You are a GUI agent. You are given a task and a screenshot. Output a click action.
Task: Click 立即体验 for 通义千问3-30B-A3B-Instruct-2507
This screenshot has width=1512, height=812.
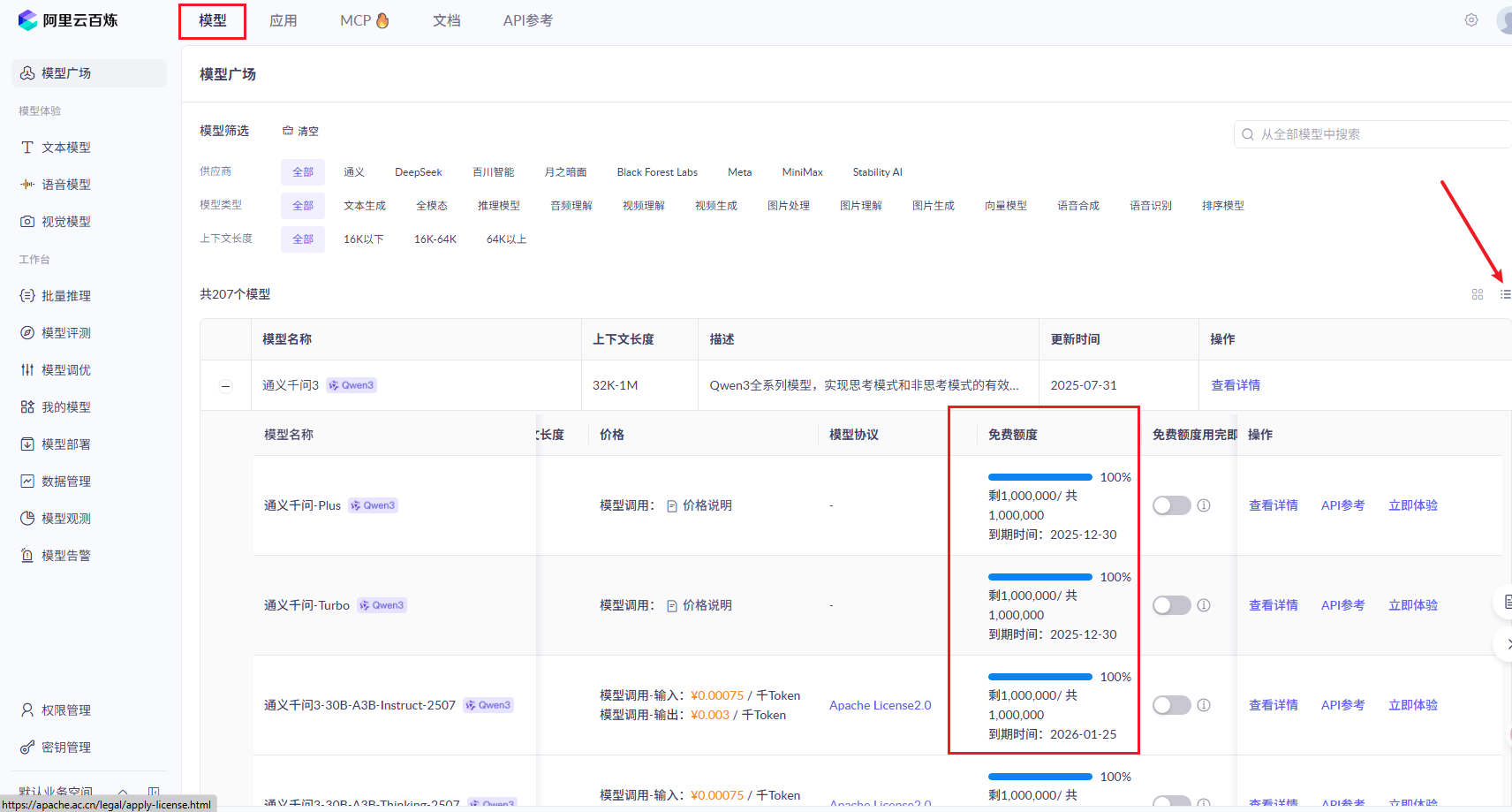pos(1413,705)
